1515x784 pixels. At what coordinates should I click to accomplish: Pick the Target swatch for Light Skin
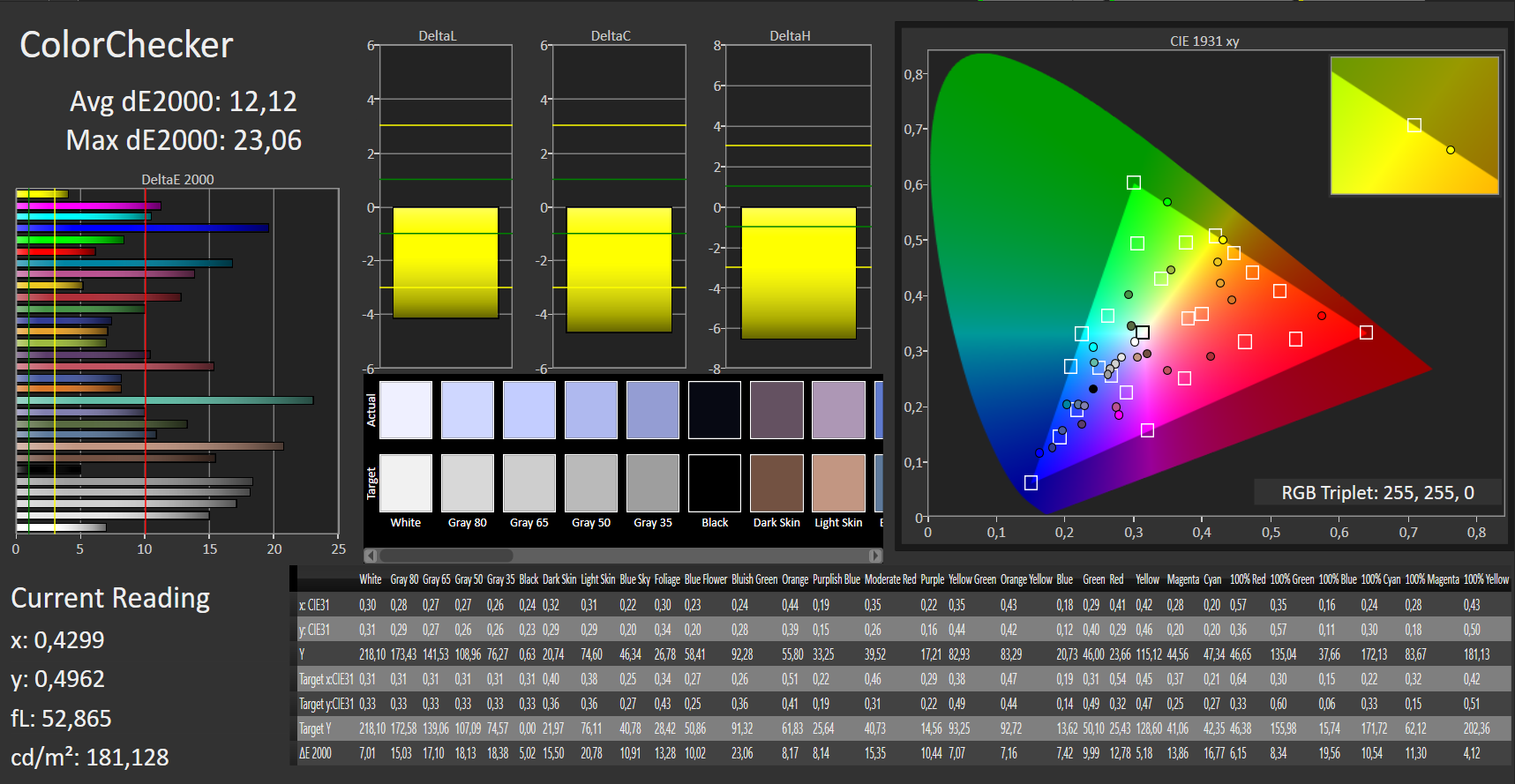838,483
